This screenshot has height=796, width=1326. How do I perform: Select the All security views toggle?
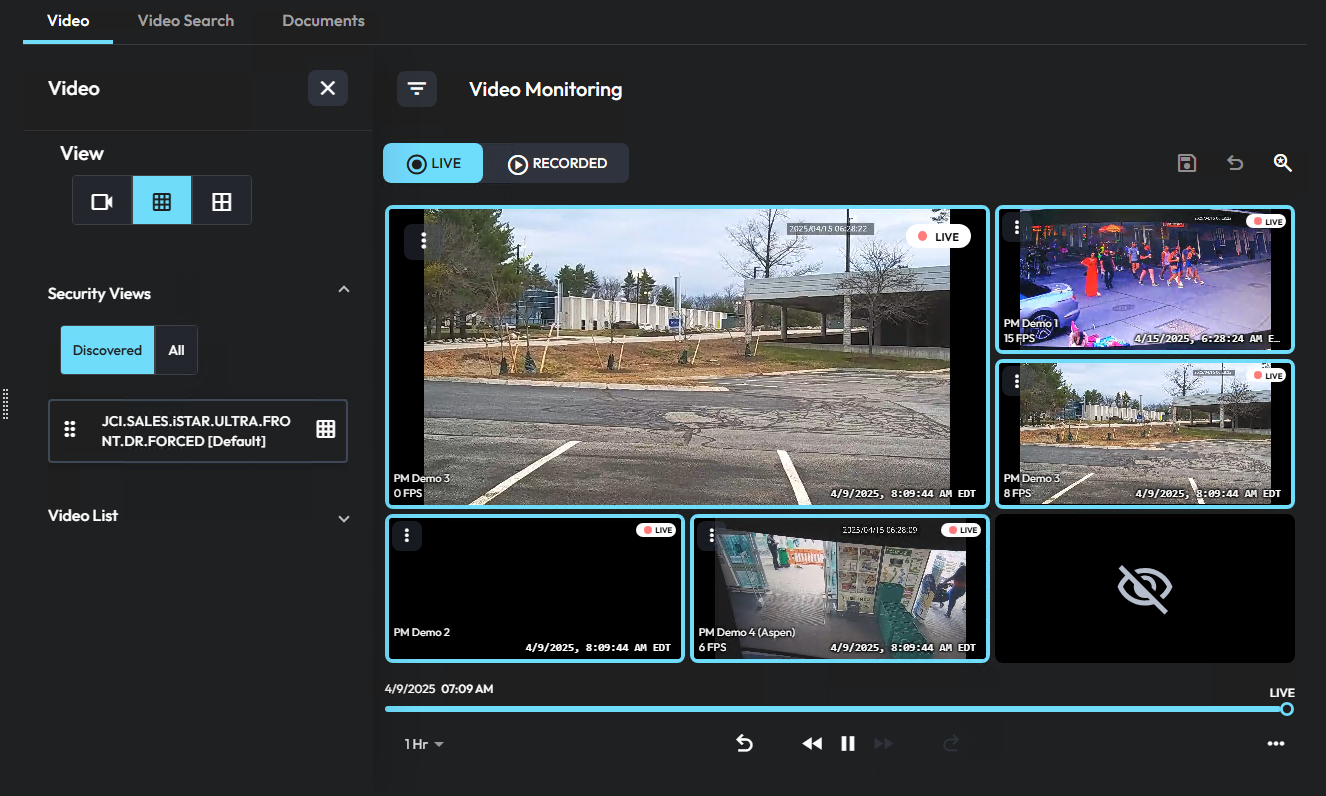pos(176,350)
